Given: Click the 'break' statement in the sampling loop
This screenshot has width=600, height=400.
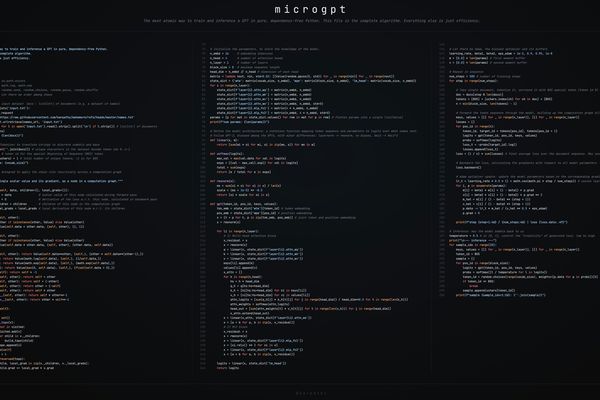Looking at the screenshot, I should tap(474, 286).
